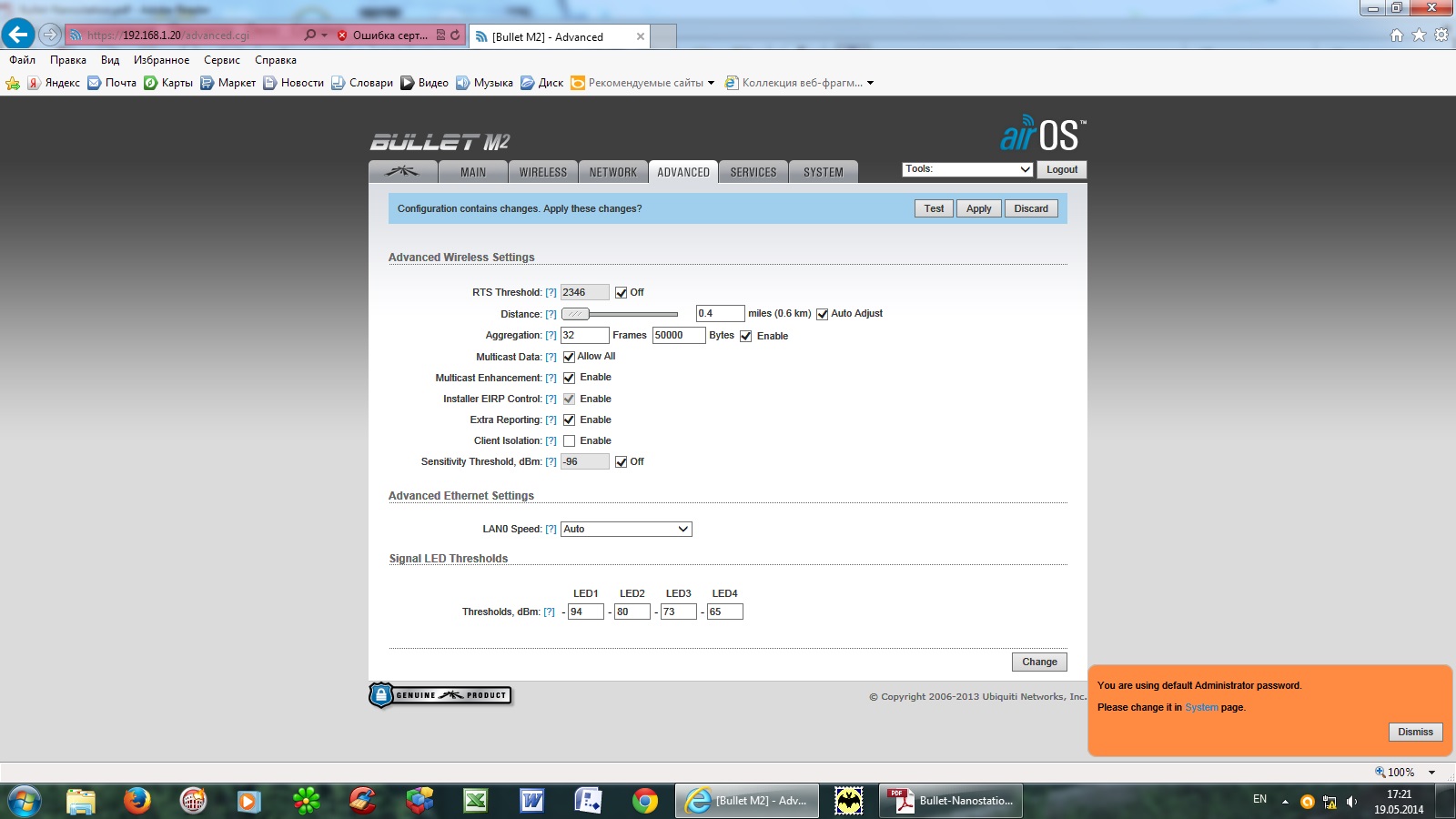The height and width of the screenshot is (819, 1456).
Task: Open help for Multicast Data
Action: (x=551, y=358)
